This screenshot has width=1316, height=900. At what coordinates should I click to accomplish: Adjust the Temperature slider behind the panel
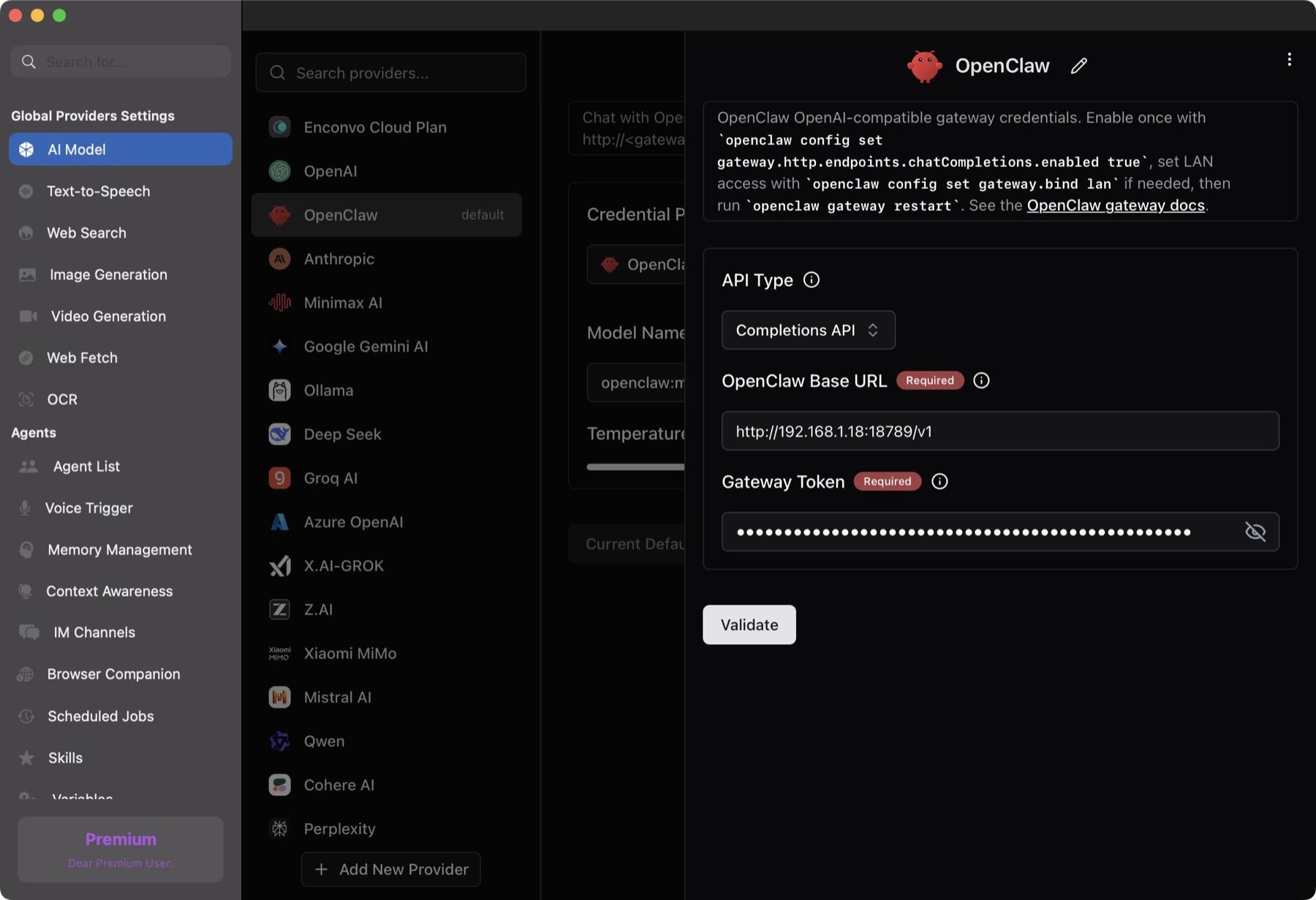tap(635, 466)
